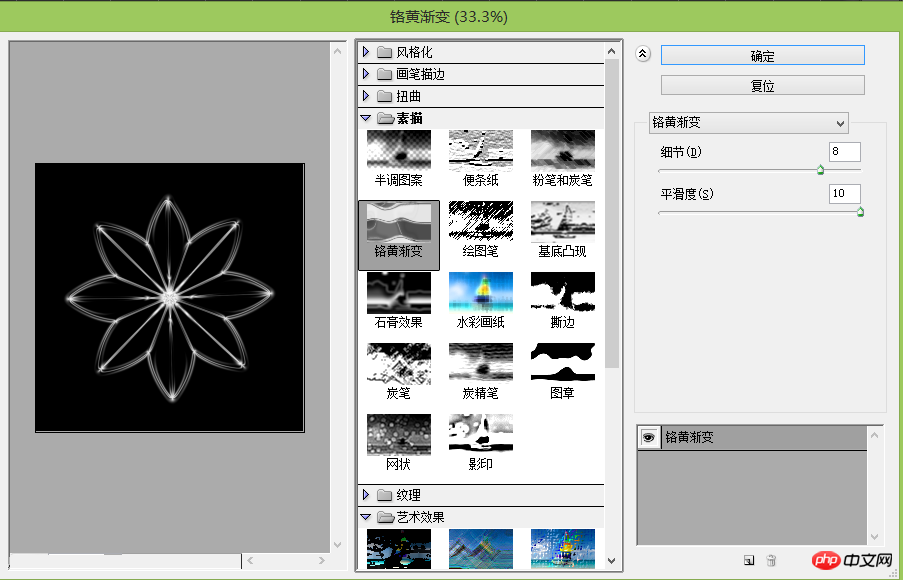Click the delete effect layer trash icon

tap(772, 560)
